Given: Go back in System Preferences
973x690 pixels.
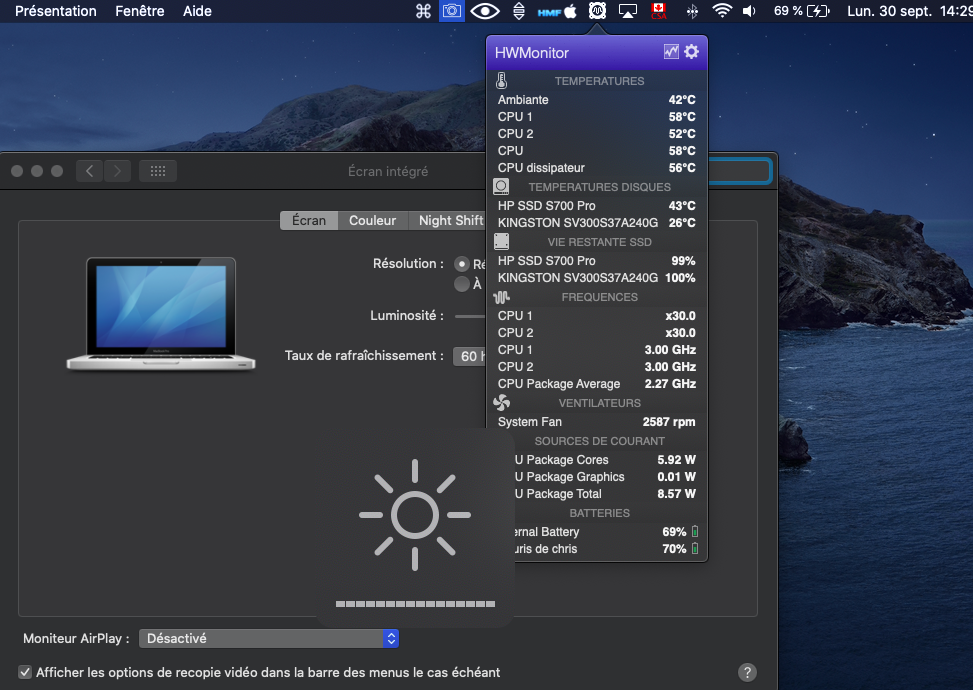Looking at the screenshot, I should click(90, 171).
